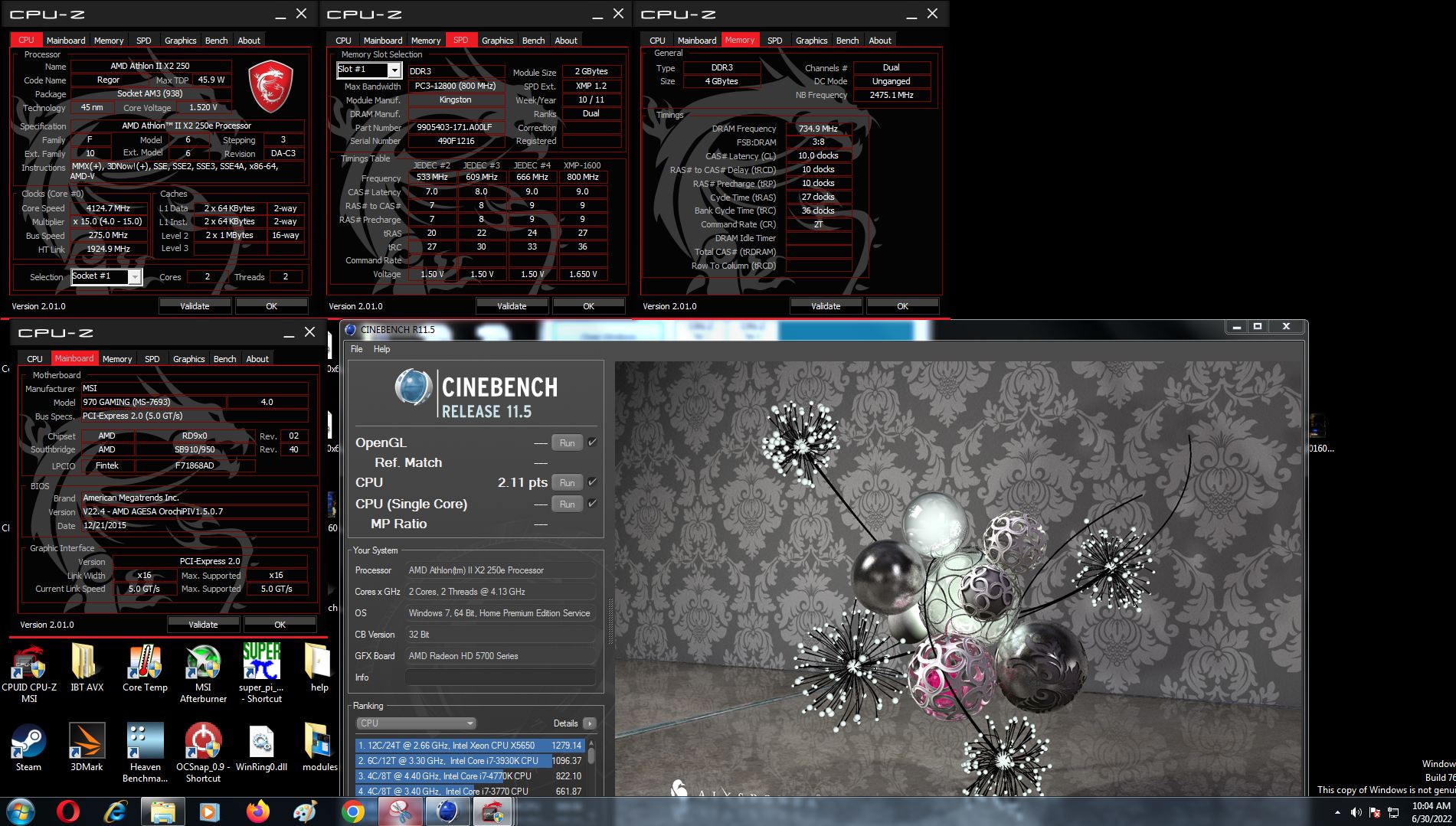Select the Intel Xeon CPU X5650 ranking row
Screen dimensions: 1456x826
point(470,746)
